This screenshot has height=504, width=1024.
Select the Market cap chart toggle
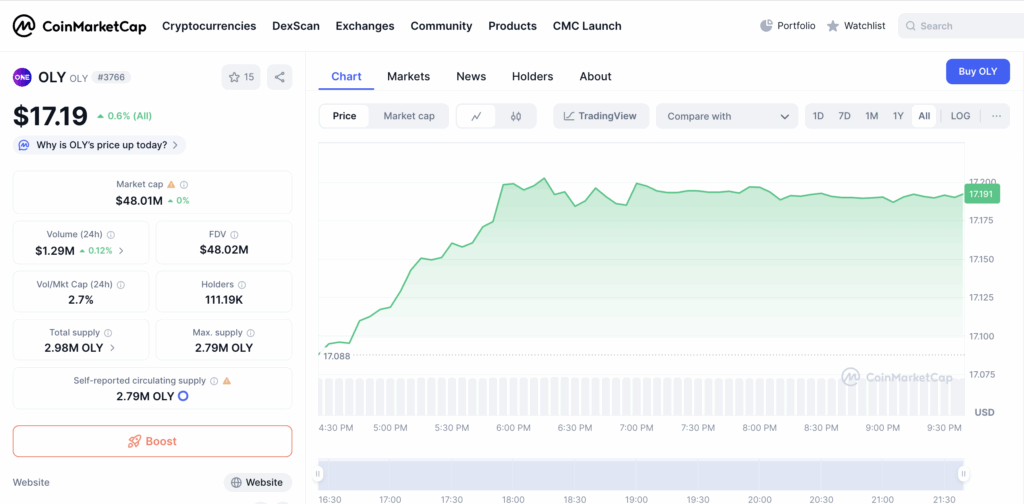pyautogui.click(x=408, y=116)
